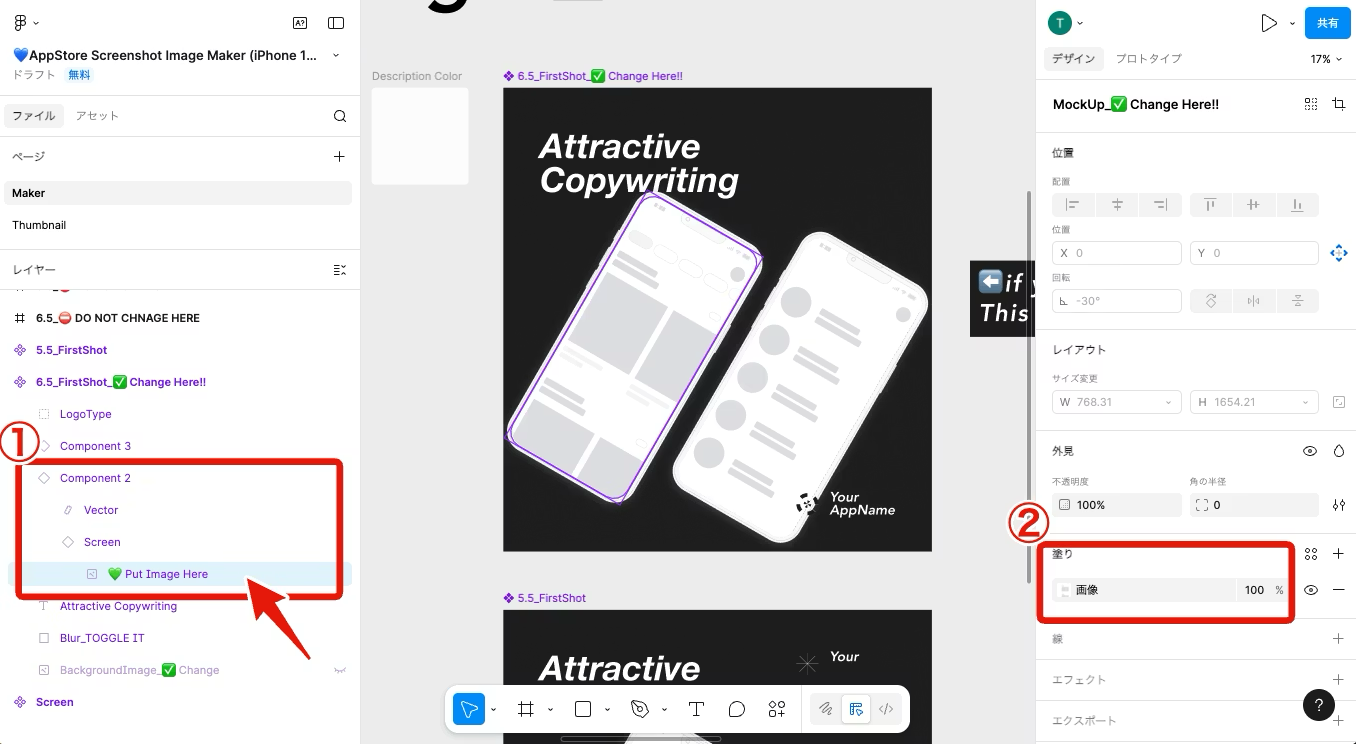Toggle the sidebar panel layout icon
The image size is (1356, 744).
(336, 23)
